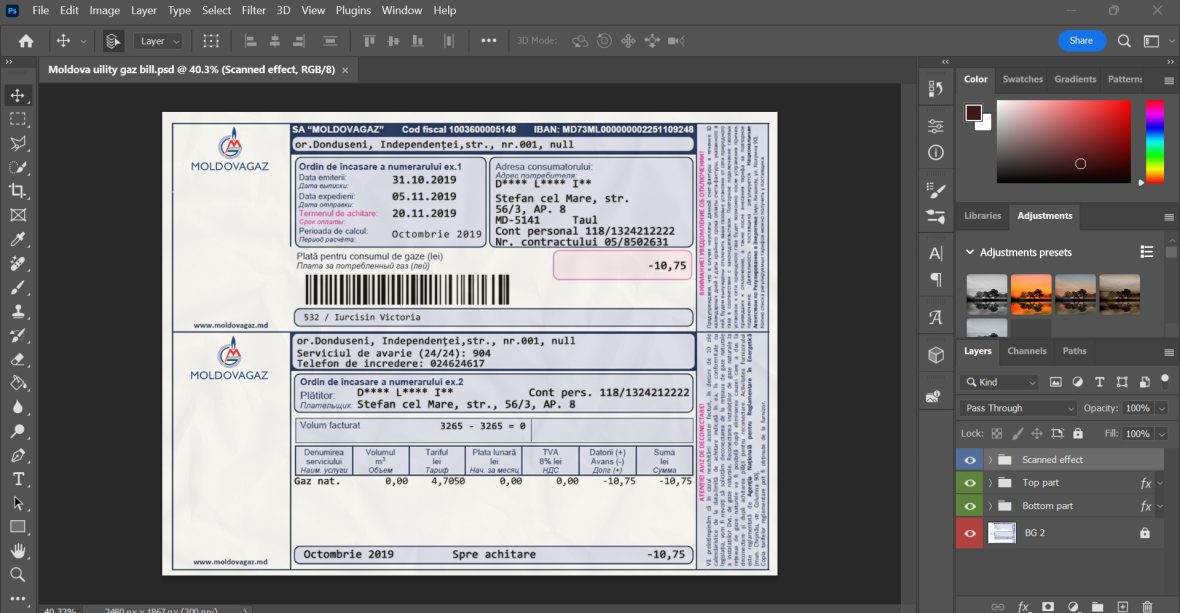Select the Brush tool
1180x613 pixels.
[x=17, y=287]
